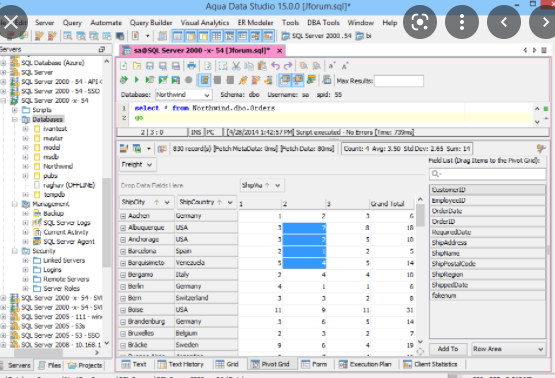Click the Barquisimeto row header
This screenshot has height=378, width=555.
pos(146,263)
